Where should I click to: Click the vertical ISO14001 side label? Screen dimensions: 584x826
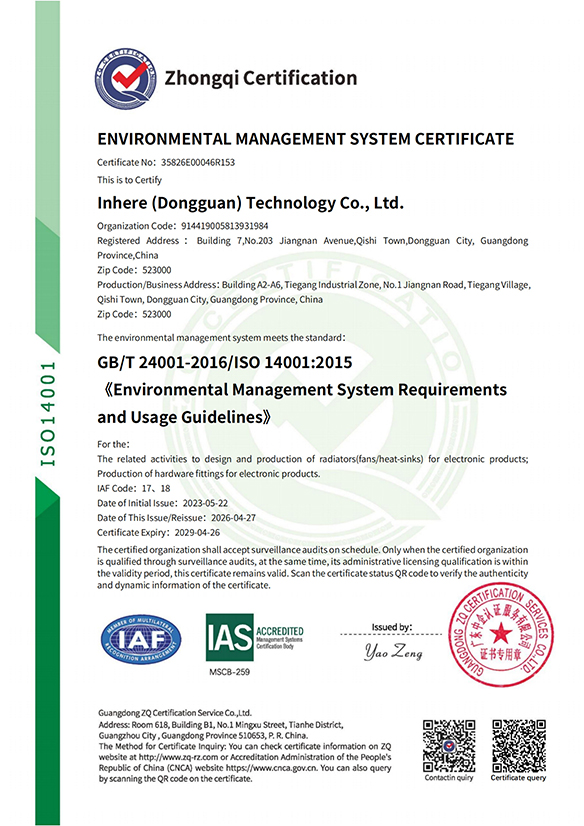48,414
